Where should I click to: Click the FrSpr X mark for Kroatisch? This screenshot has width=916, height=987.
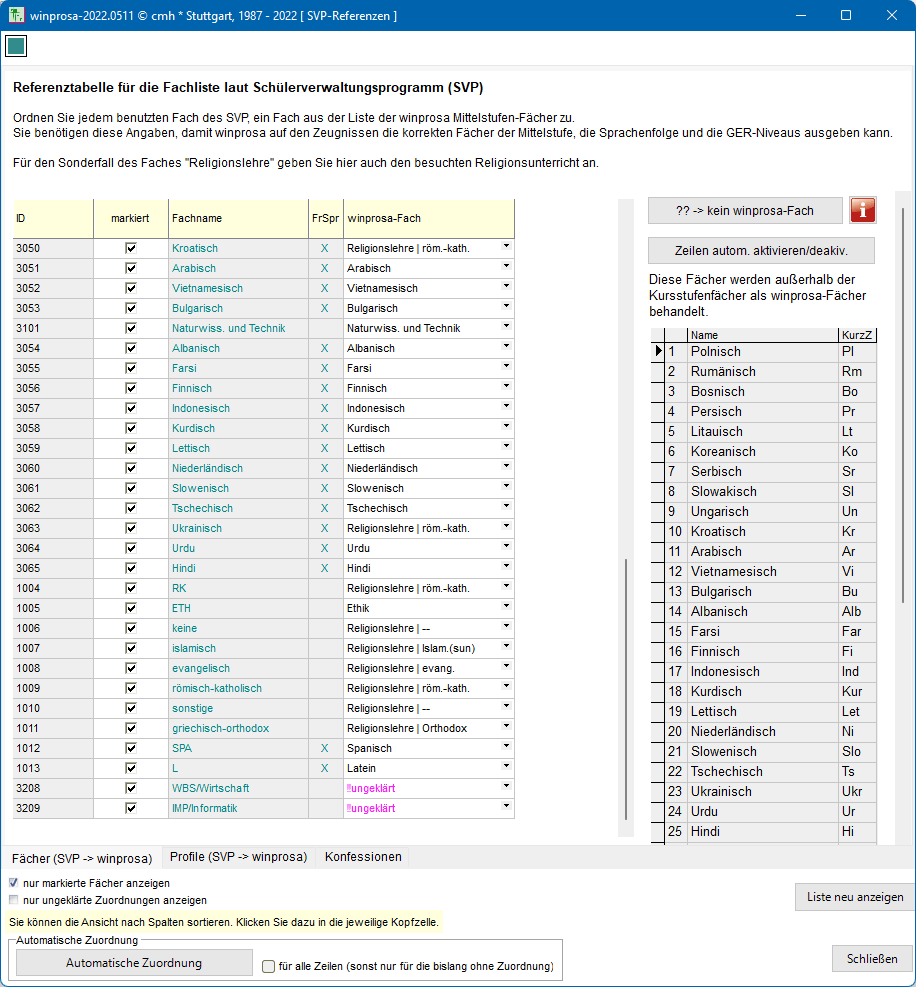(x=324, y=248)
